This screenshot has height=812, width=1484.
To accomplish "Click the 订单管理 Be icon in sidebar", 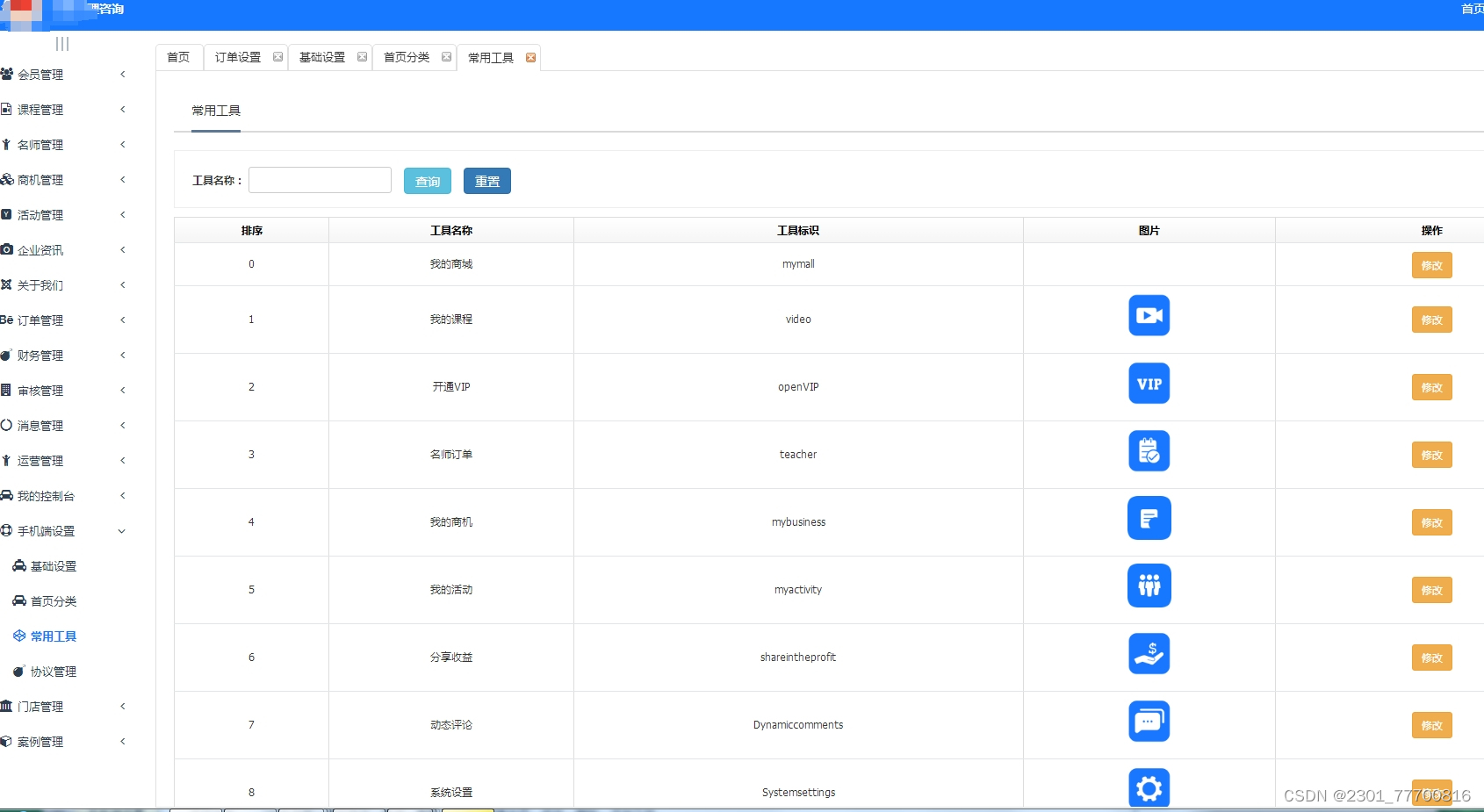I will coord(6,320).
